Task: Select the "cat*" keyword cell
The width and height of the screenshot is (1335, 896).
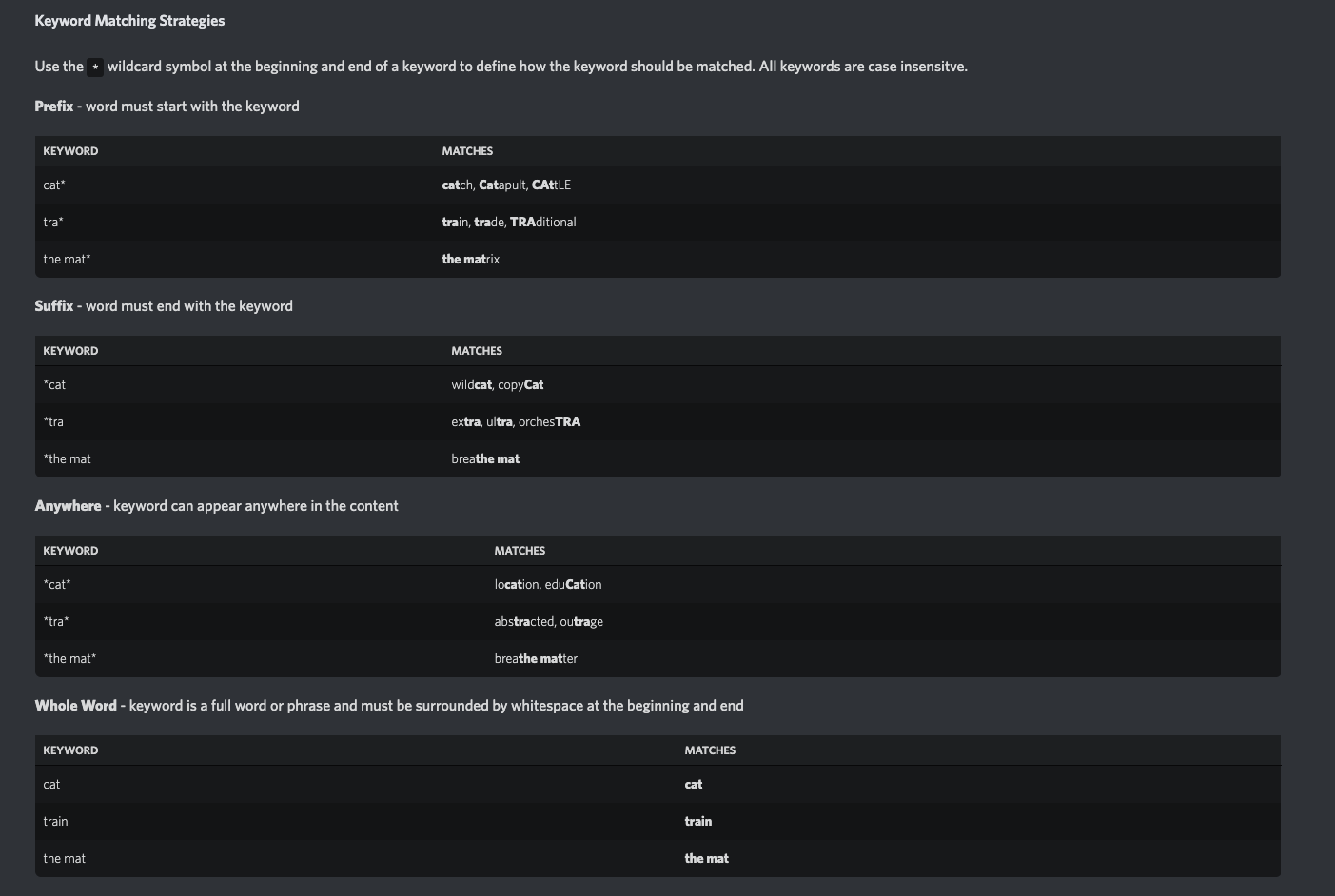Action: (x=54, y=185)
